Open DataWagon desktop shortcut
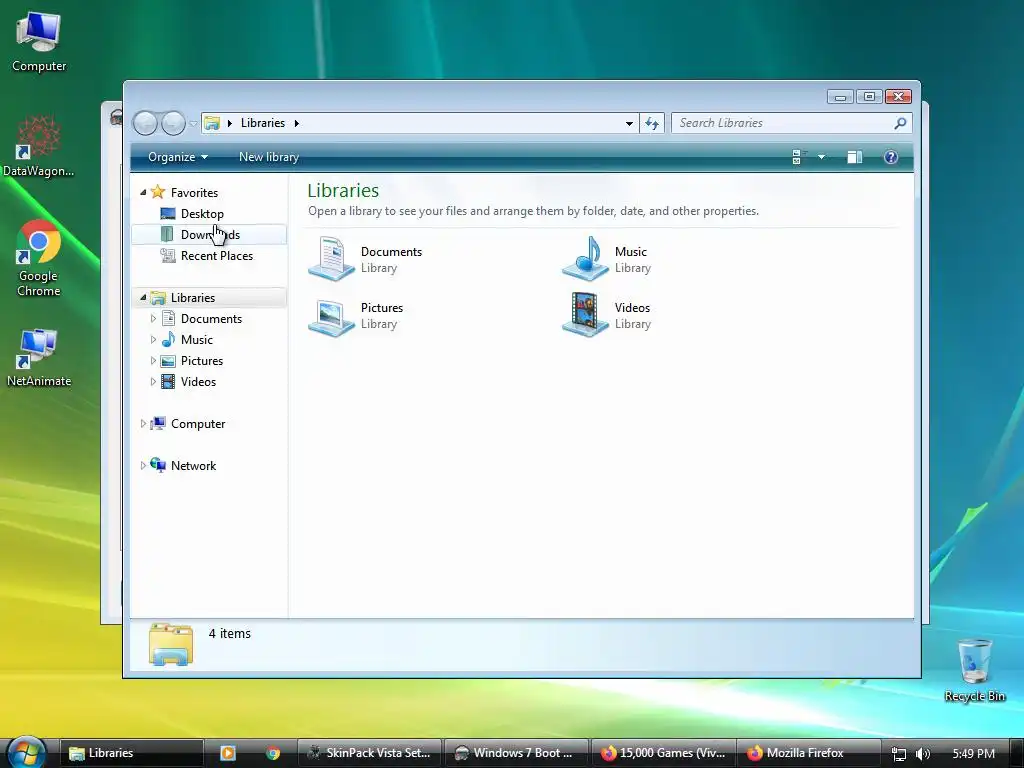Viewport: 1024px width, 768px height. pyautogui.click(x=39, y=146)
